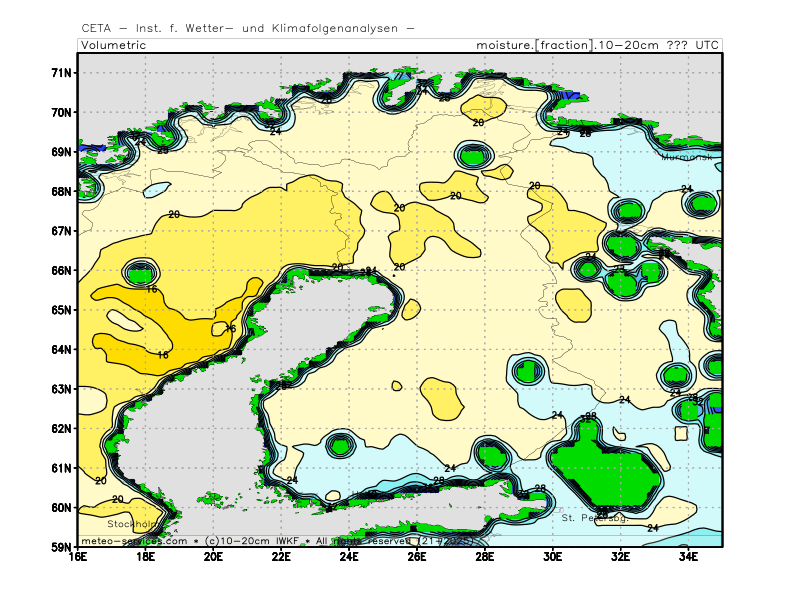Click the 60N latitude axis label
Screen dimensions: 800x600
61,508
